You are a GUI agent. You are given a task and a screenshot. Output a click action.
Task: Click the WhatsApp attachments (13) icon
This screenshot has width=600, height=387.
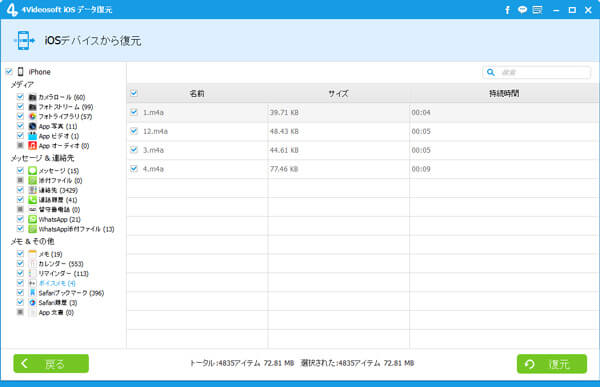pyautogui.click(x=33, y=229)
